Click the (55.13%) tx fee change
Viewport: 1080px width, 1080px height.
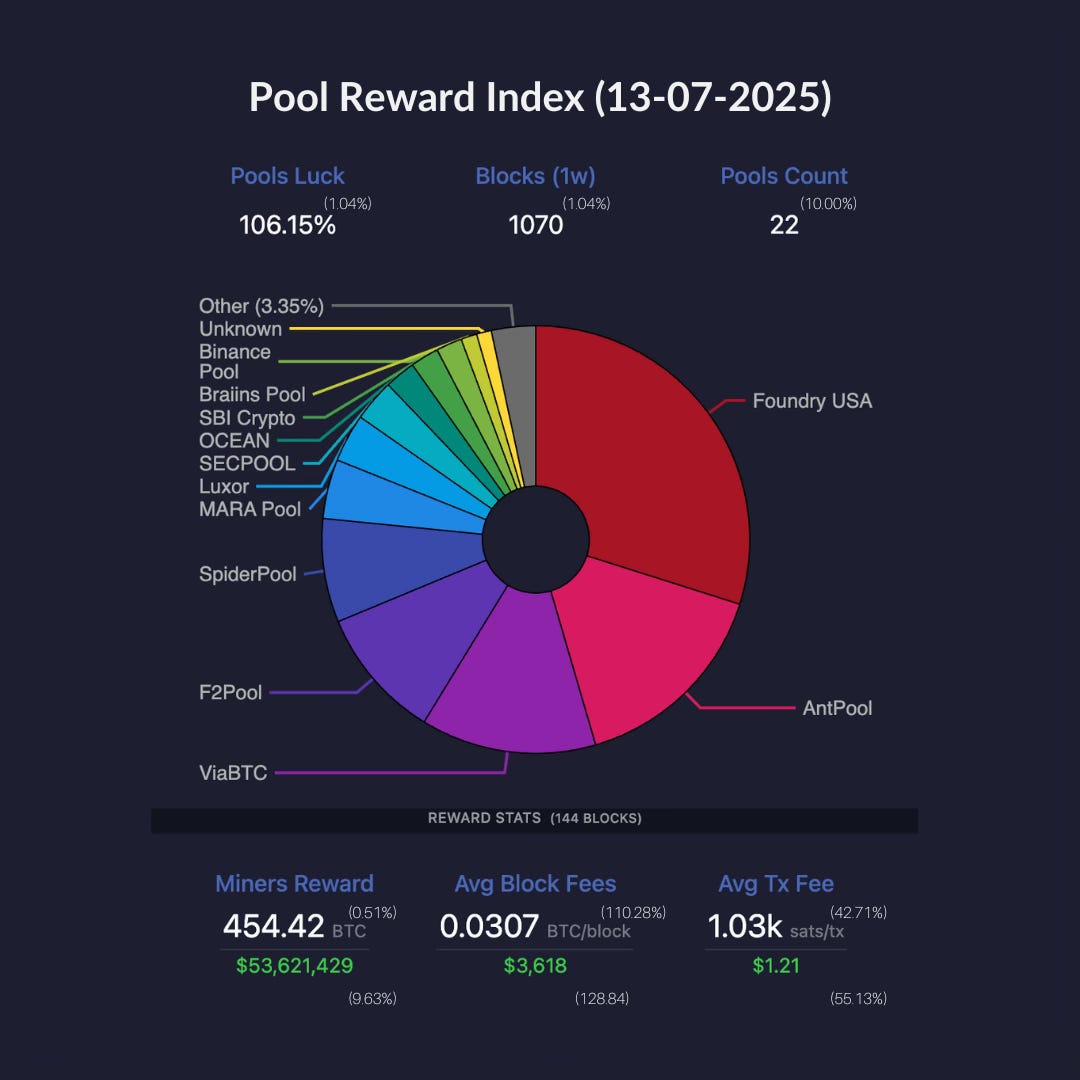point(858,999)
